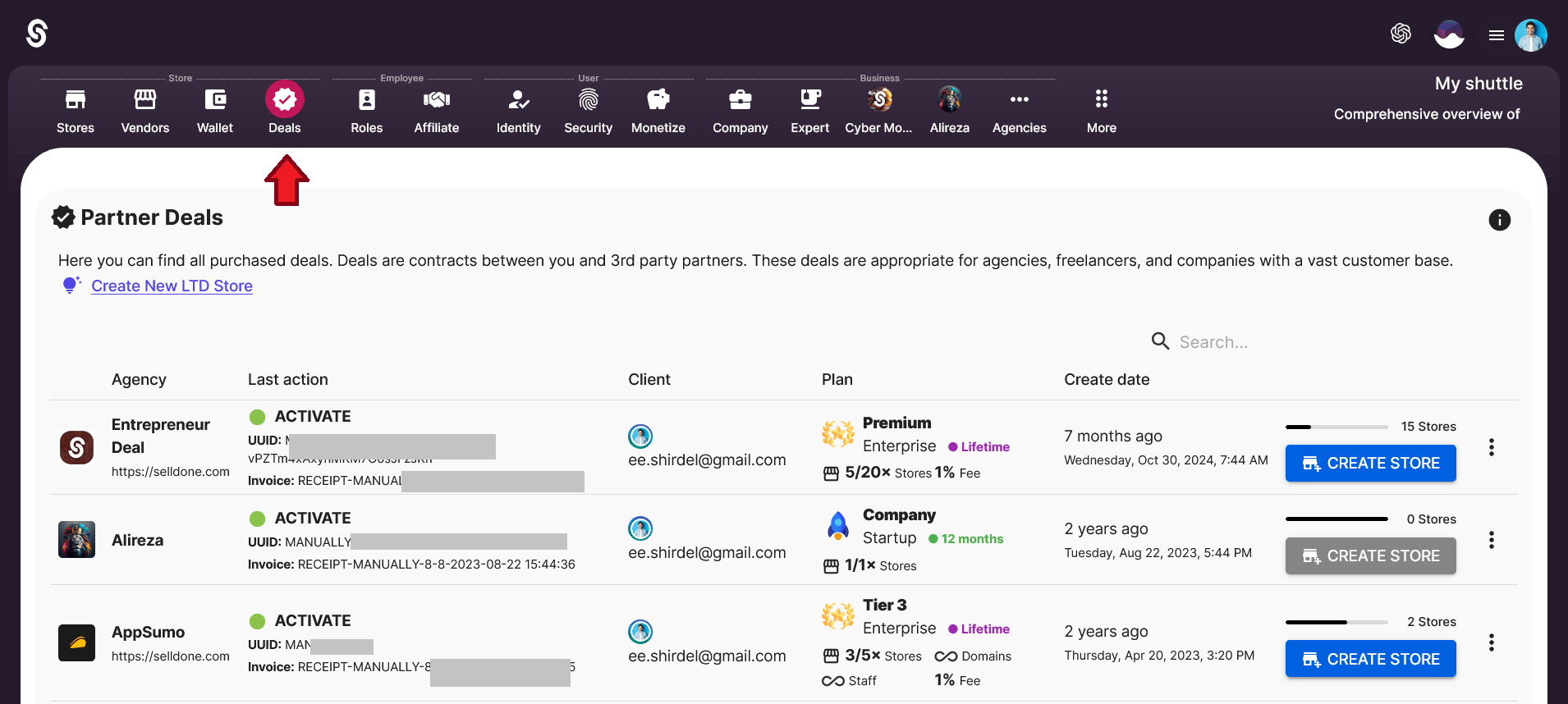Click the Plan column header
The width and height of the screenshot is (1568, 704).
tap(837, 380)
